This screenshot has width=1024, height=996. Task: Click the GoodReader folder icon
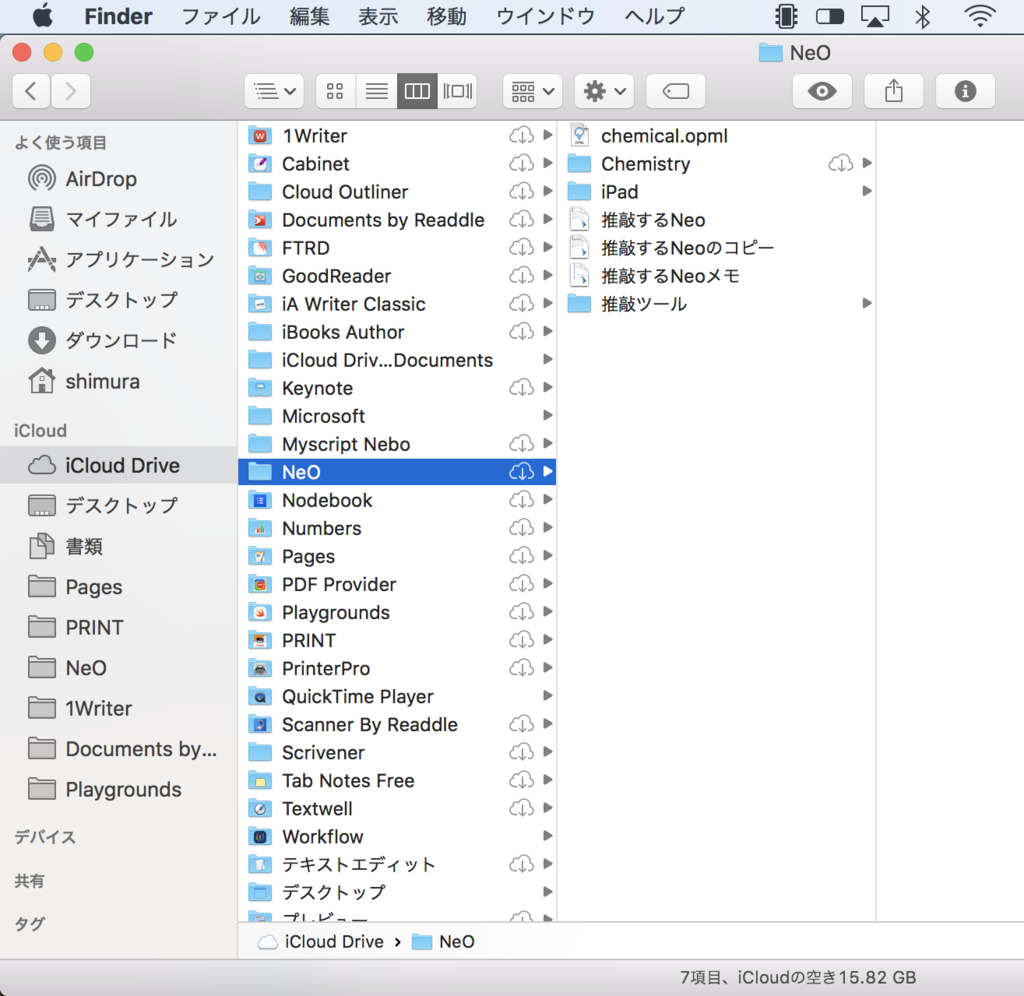click(260, 276)
